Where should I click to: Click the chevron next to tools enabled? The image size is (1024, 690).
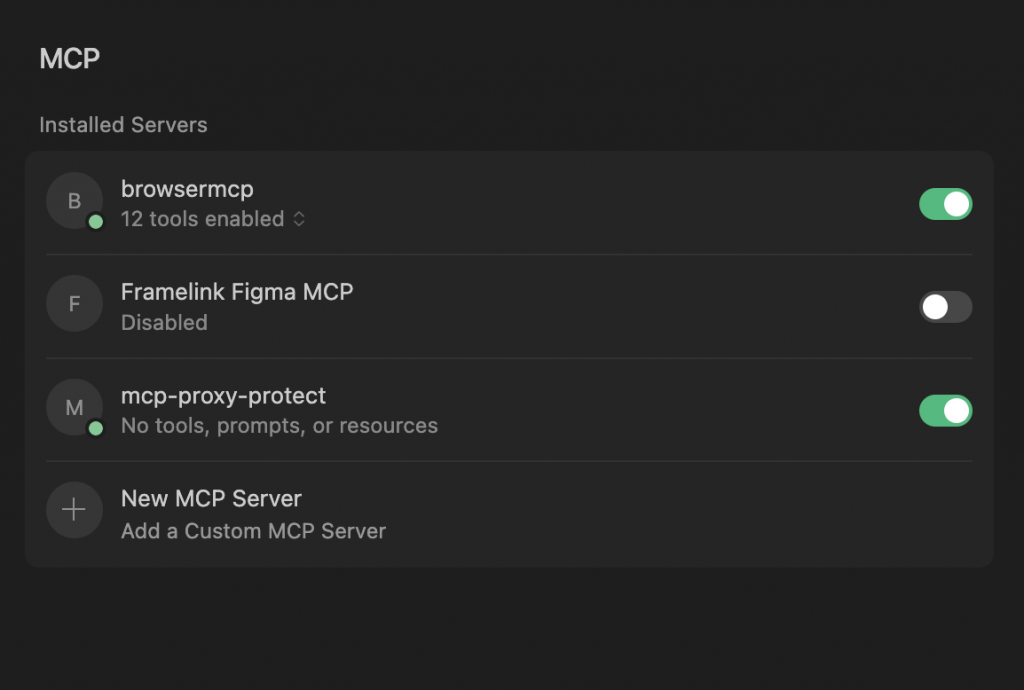[x=299, y=219]
